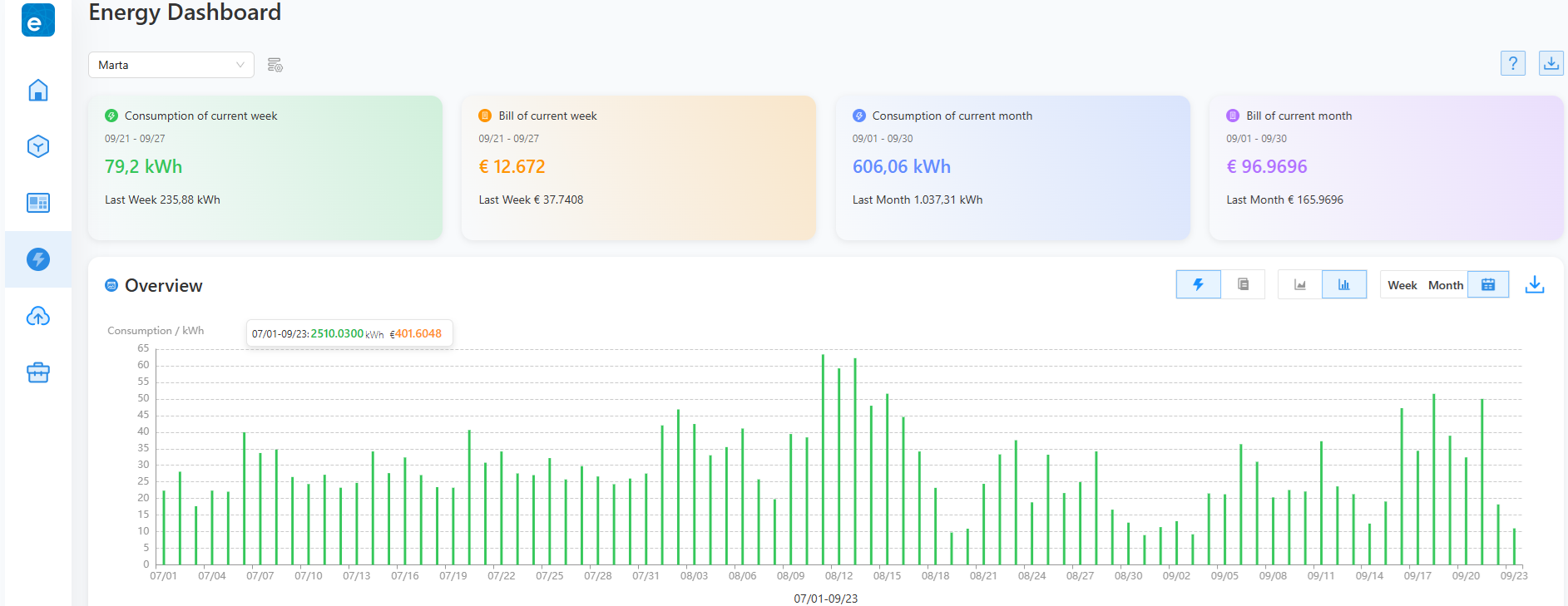Screen dimensions: 1568x606
Task: Open the eWeLink logo home
Action: pos(38,20)
